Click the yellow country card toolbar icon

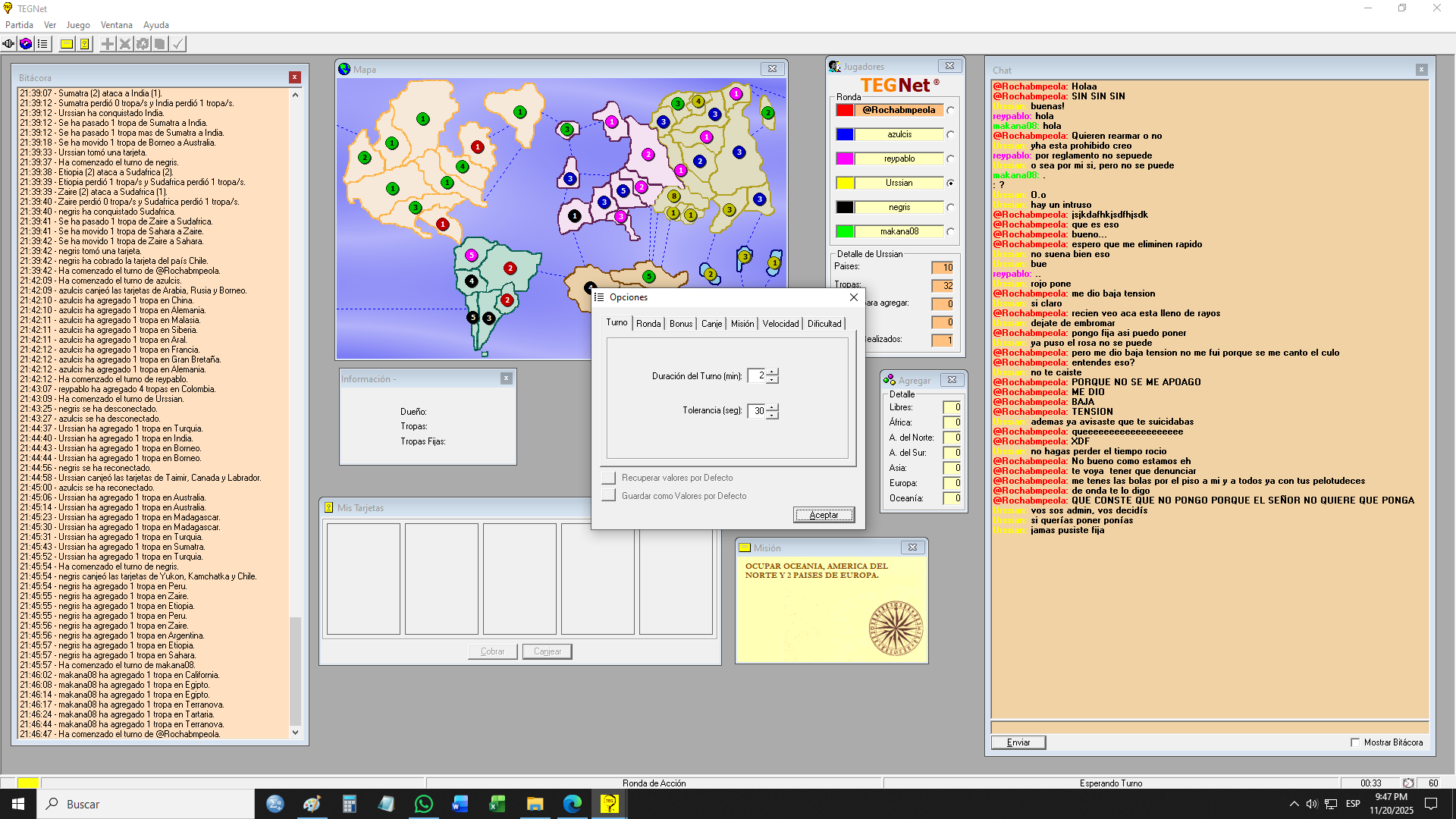tap(85, 44)
